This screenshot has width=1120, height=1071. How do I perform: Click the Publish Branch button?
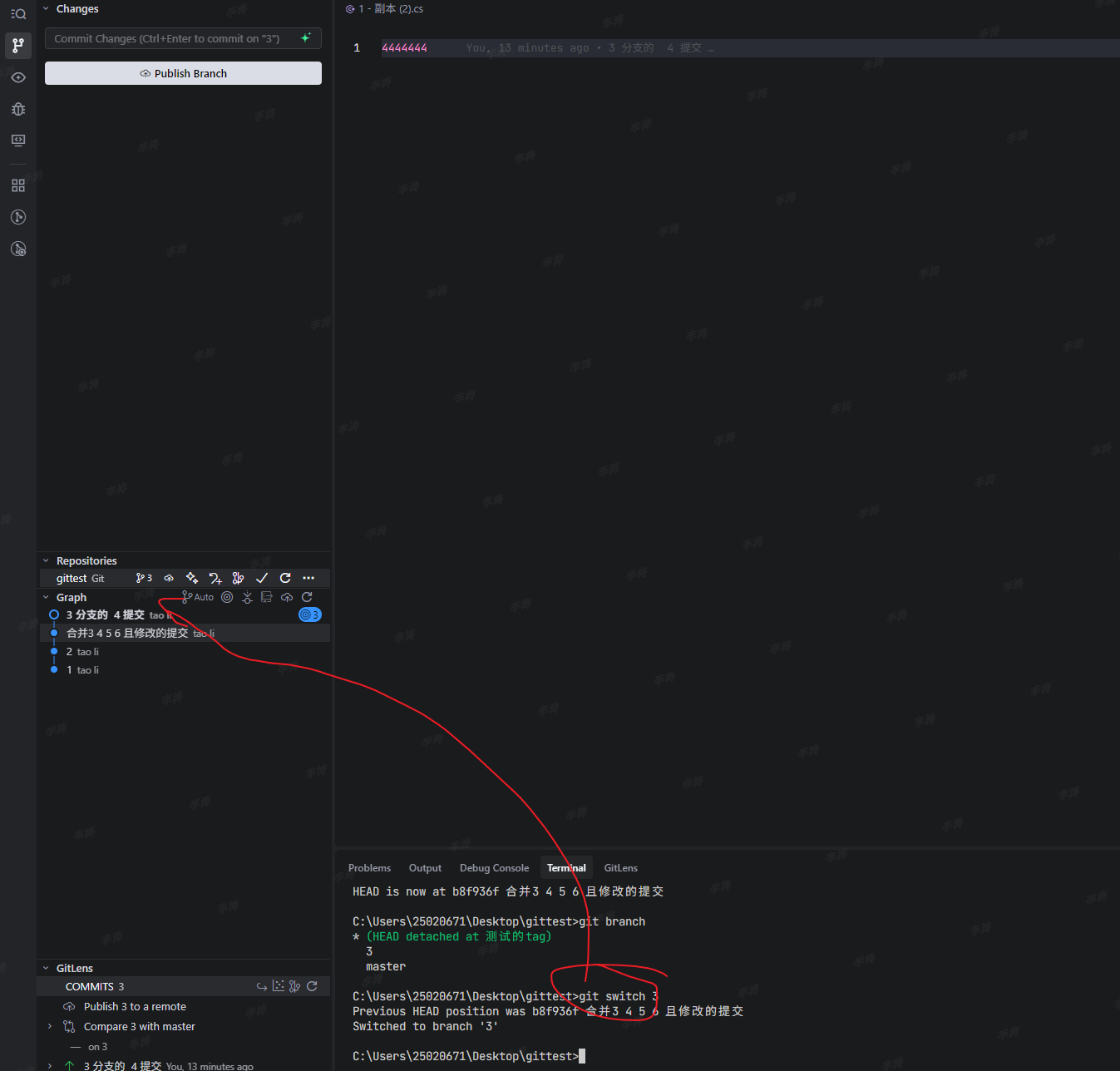point(183,73)
